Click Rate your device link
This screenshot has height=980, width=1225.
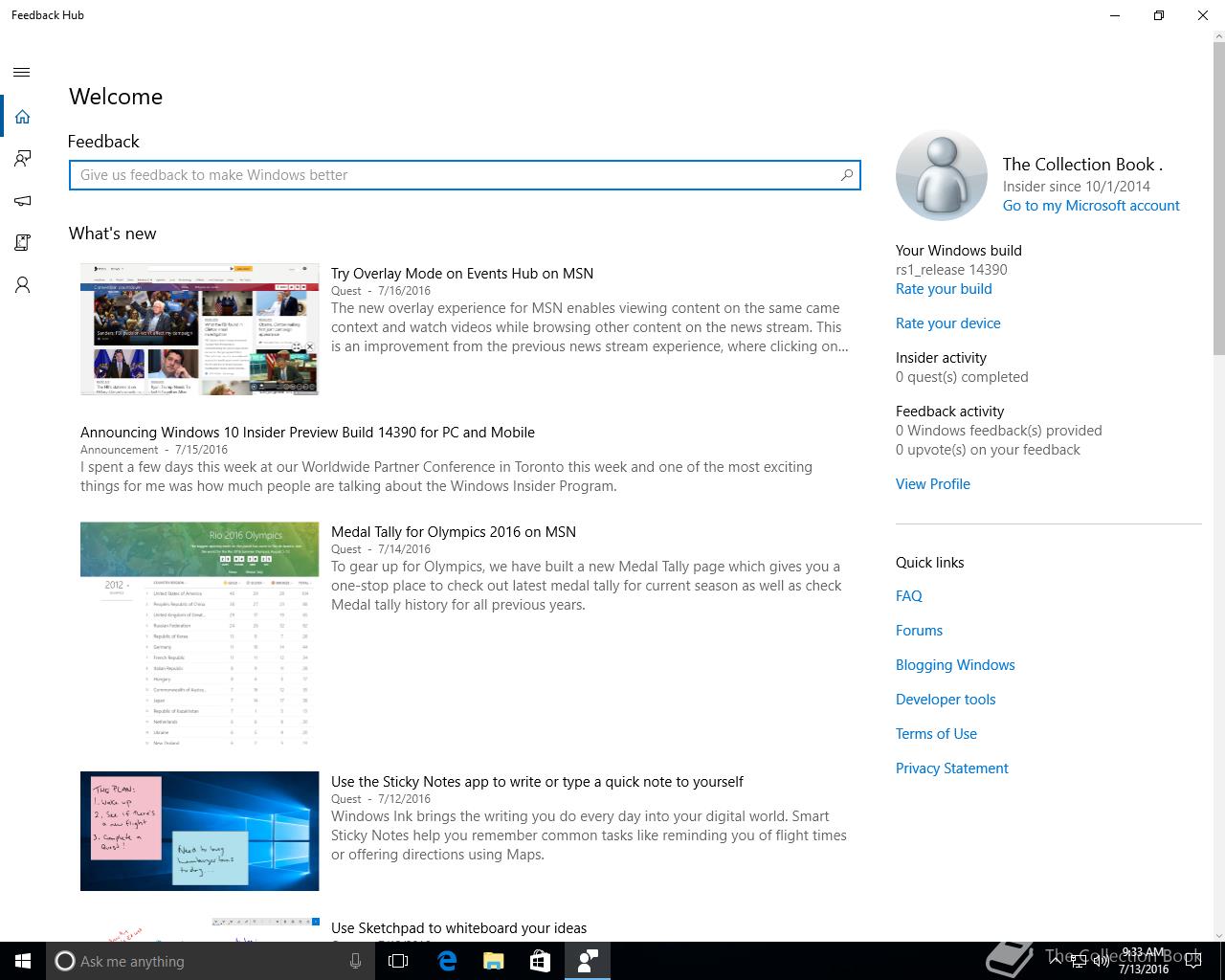(948, 323)
